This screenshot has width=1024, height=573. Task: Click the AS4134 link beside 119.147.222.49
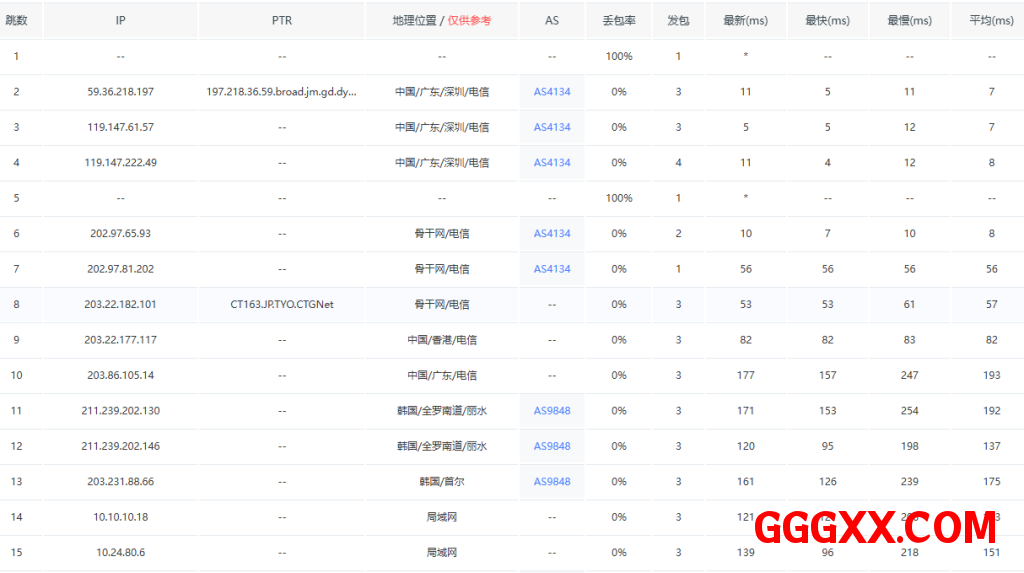click(x=551, y=163)
